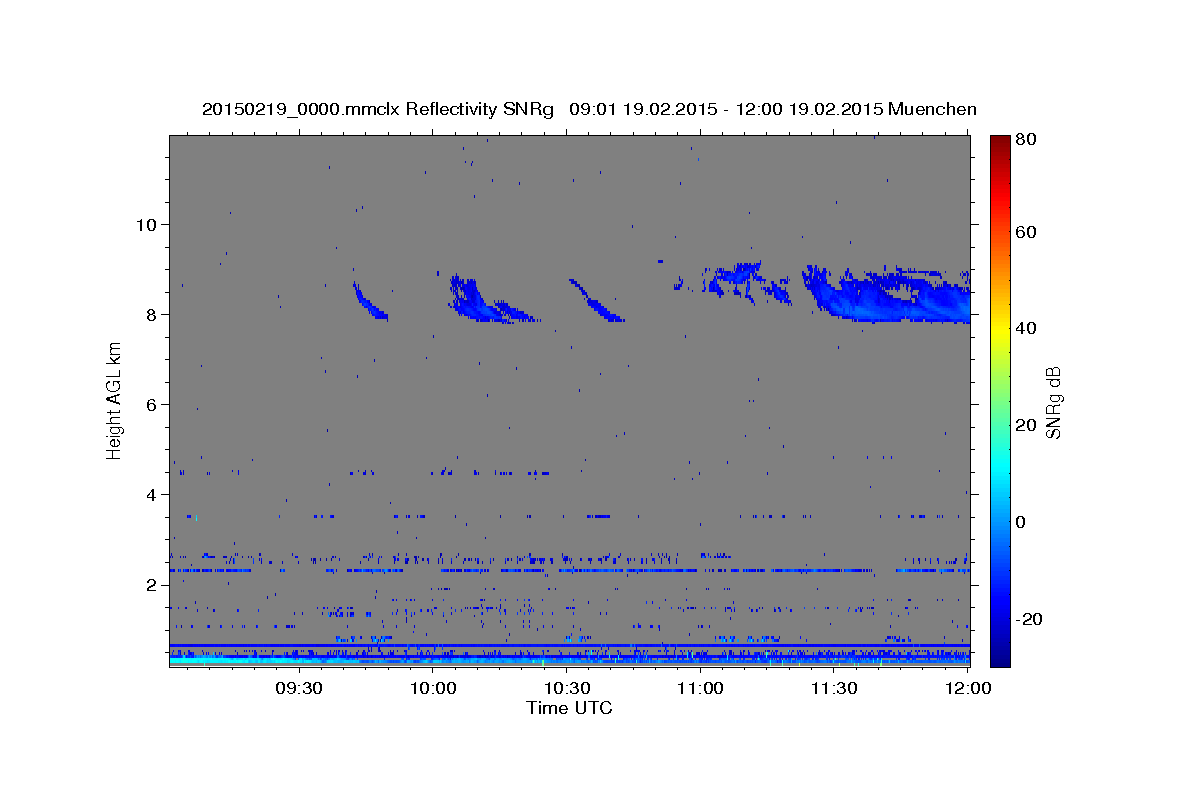Click the yellow section of the colorbar

click(1000, 330)
